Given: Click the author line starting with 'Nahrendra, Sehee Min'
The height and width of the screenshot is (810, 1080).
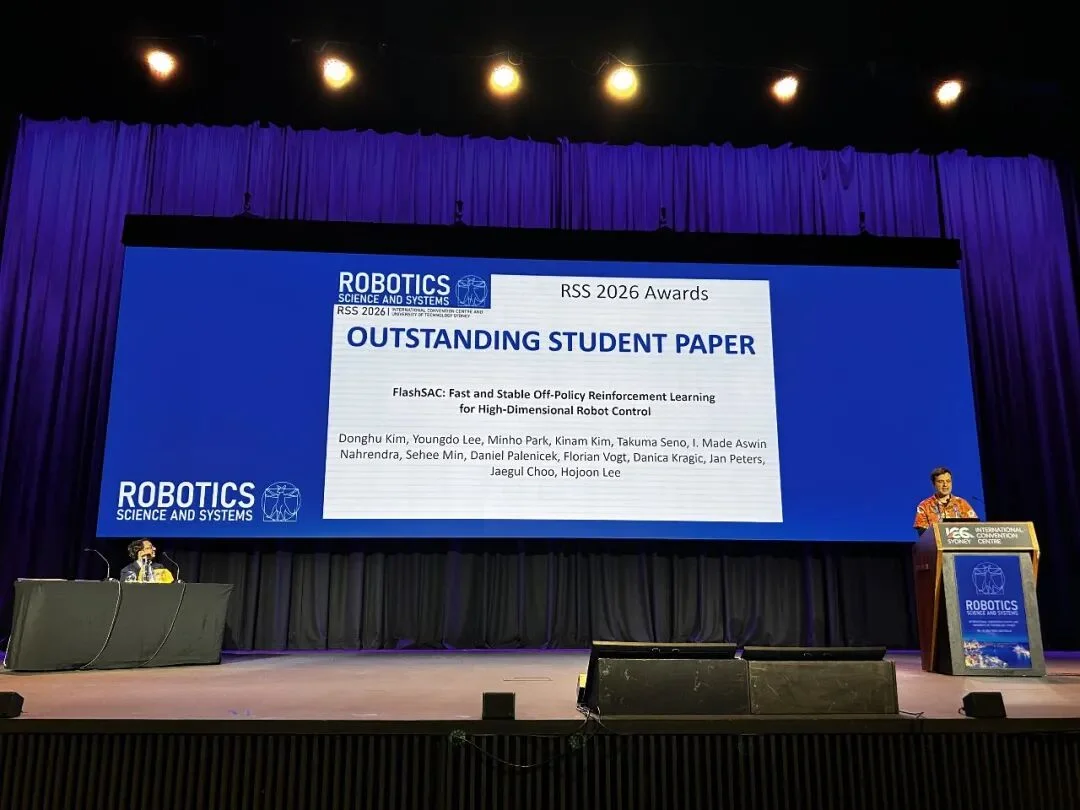Looking at the screenshot, I should click(x=552, y=457).
